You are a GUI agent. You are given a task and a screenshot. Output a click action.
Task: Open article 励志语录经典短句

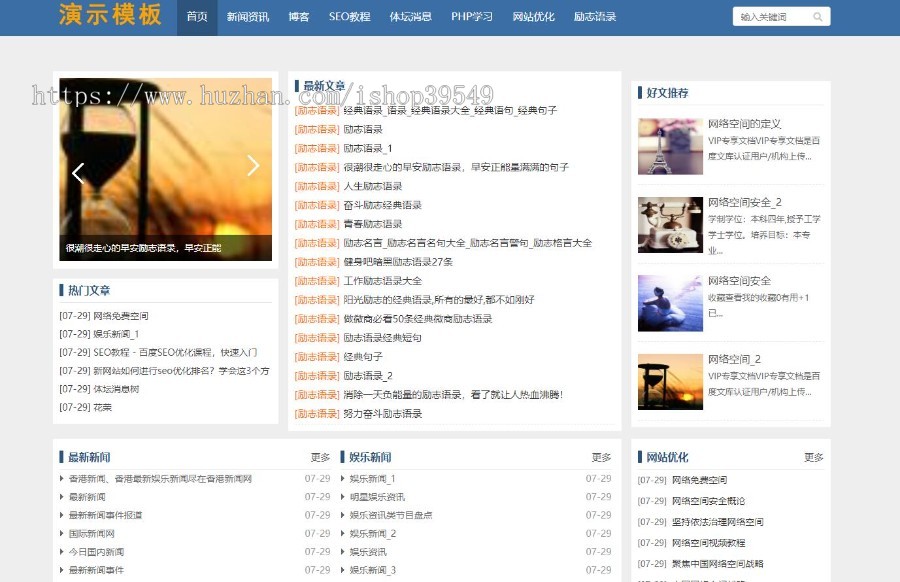click(x=382, y=338)
